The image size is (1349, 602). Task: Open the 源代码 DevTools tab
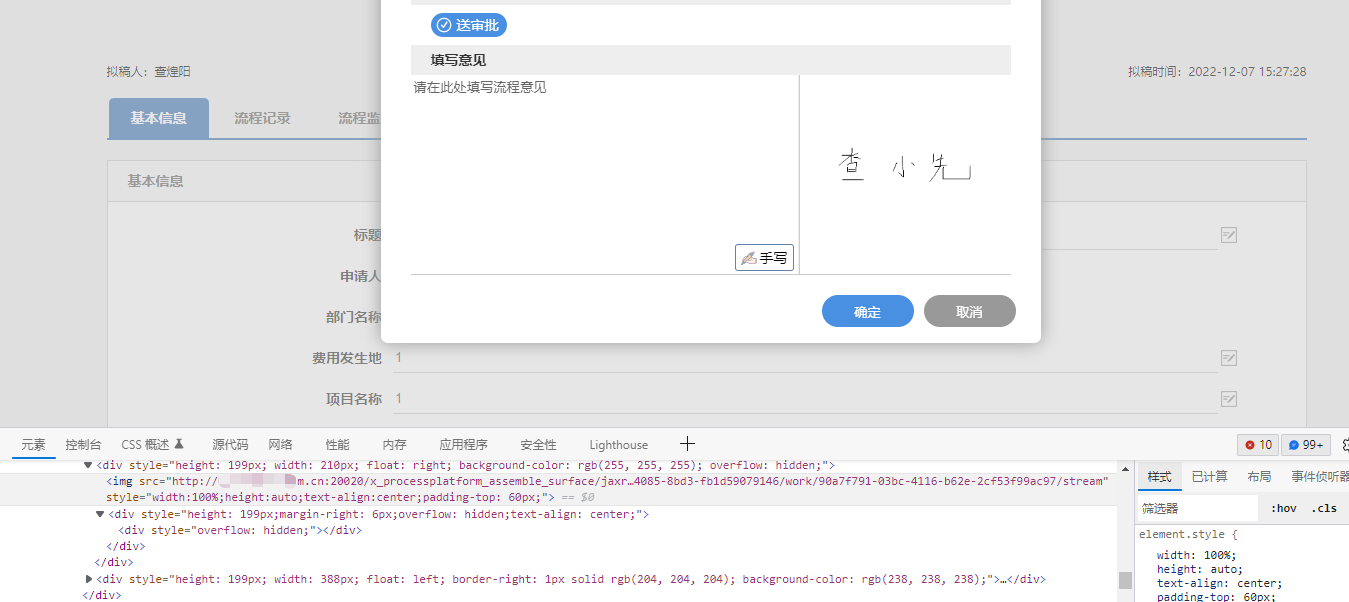(x=230, y=445)
